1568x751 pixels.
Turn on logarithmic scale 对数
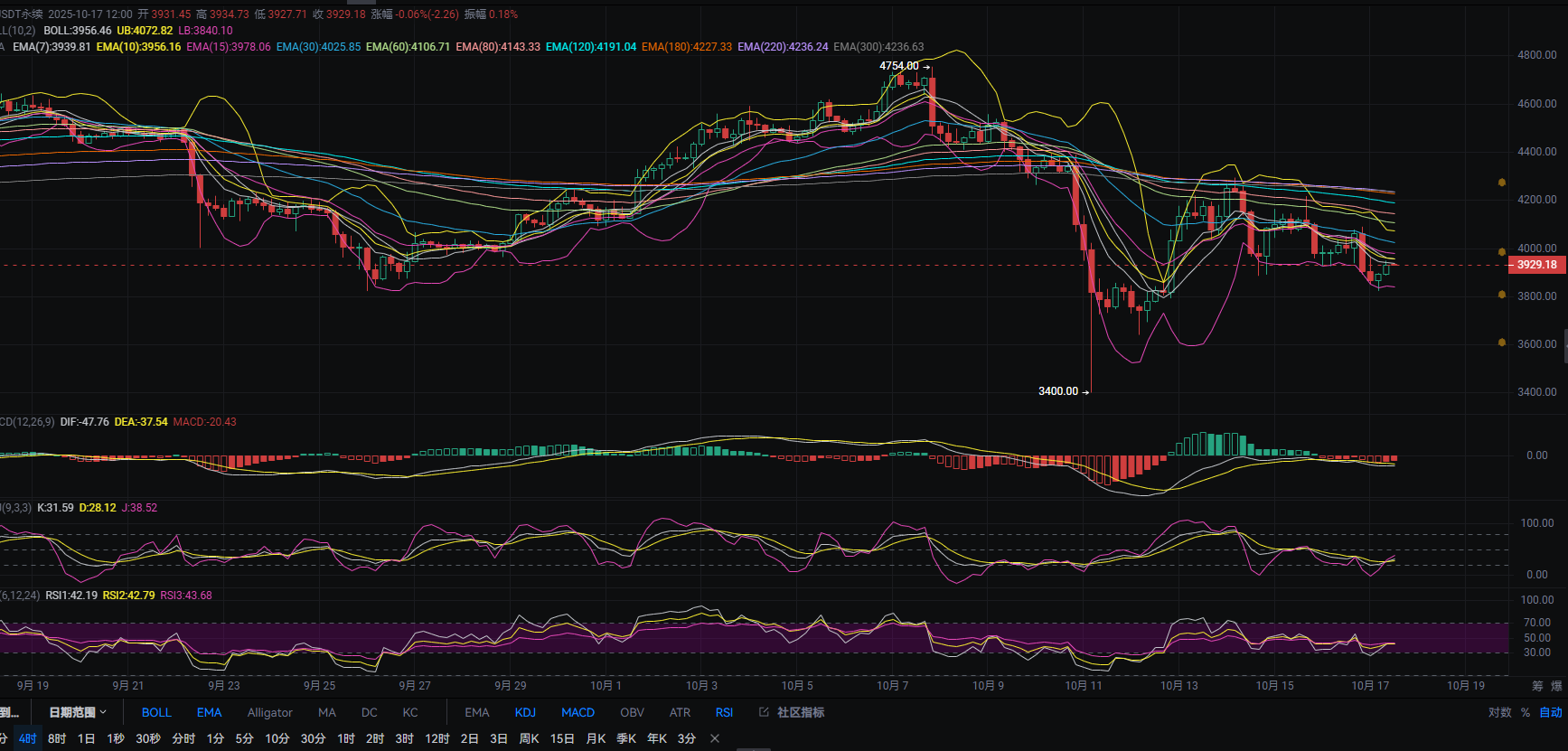point(1499,712)
